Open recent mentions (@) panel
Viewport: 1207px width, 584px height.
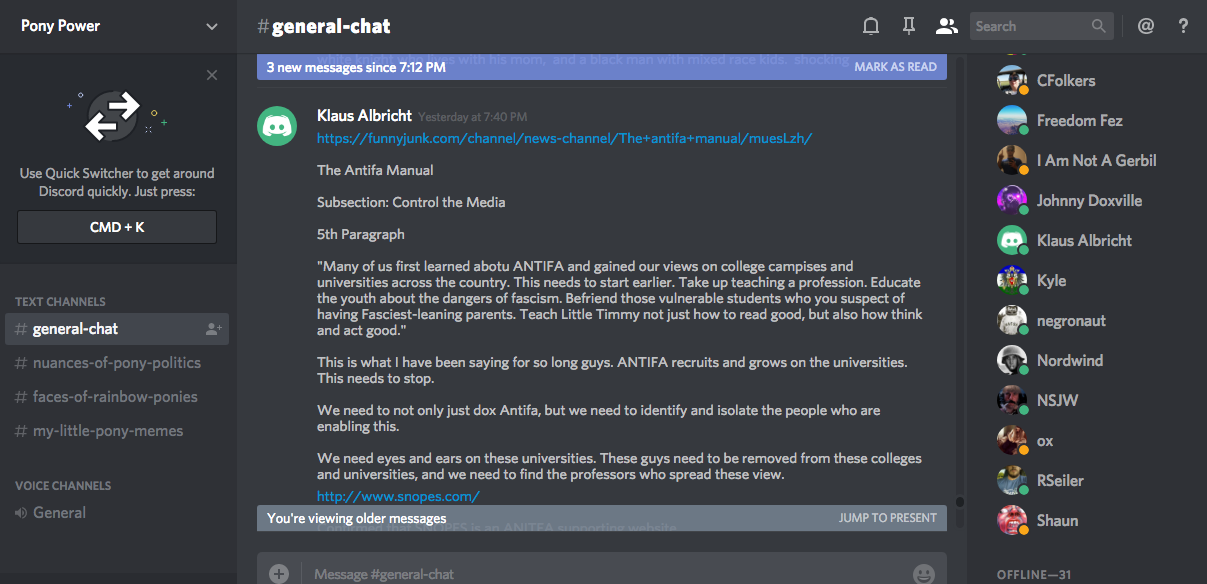[x=1146, y=27]
